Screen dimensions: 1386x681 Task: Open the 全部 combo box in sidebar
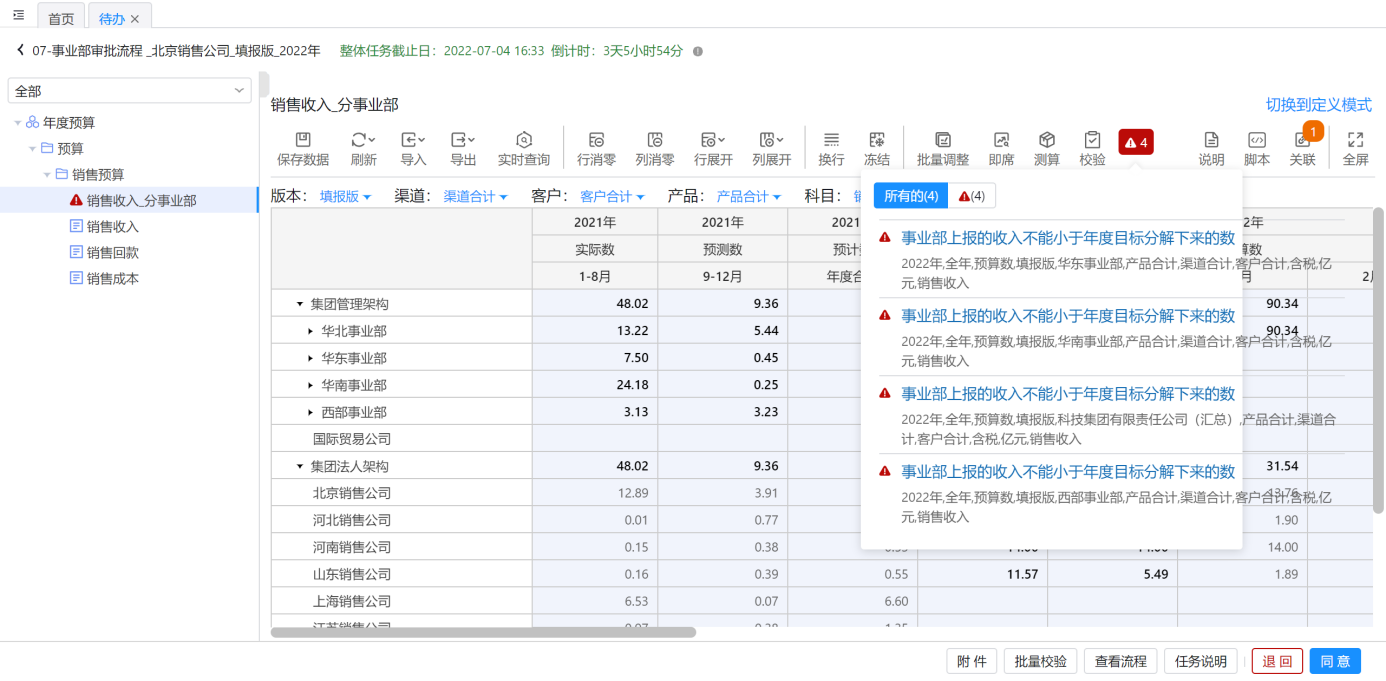coord(129,91)
